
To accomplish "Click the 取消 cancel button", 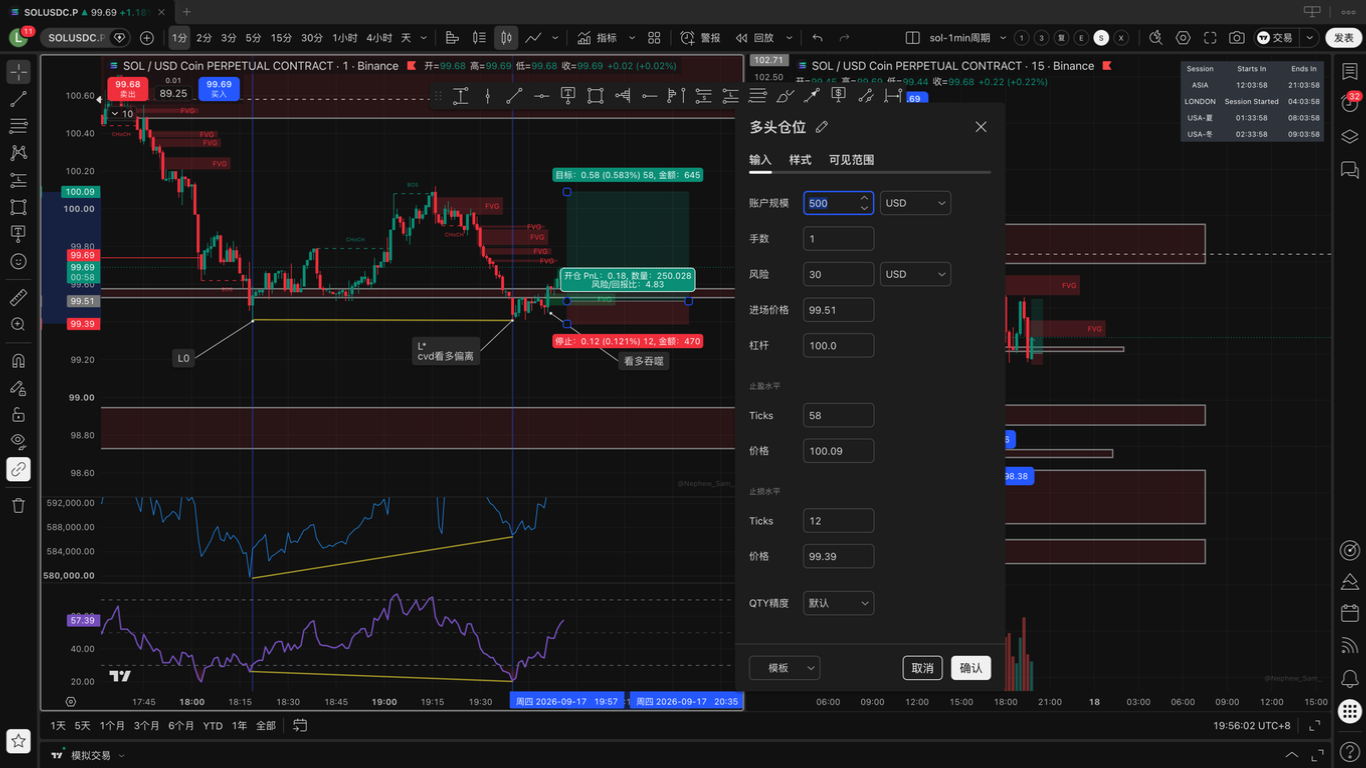I will click(x=922, y=668).
